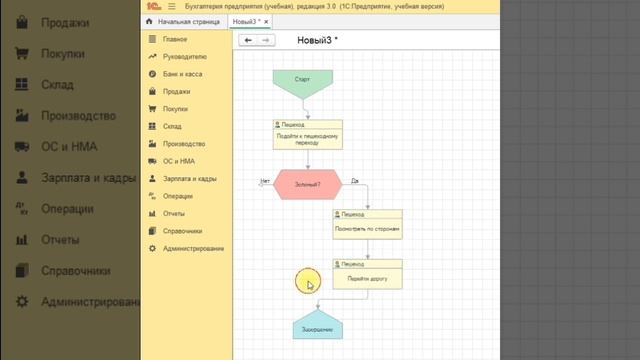Open Отчеты in the yellow sections panel

click(174, 214)
